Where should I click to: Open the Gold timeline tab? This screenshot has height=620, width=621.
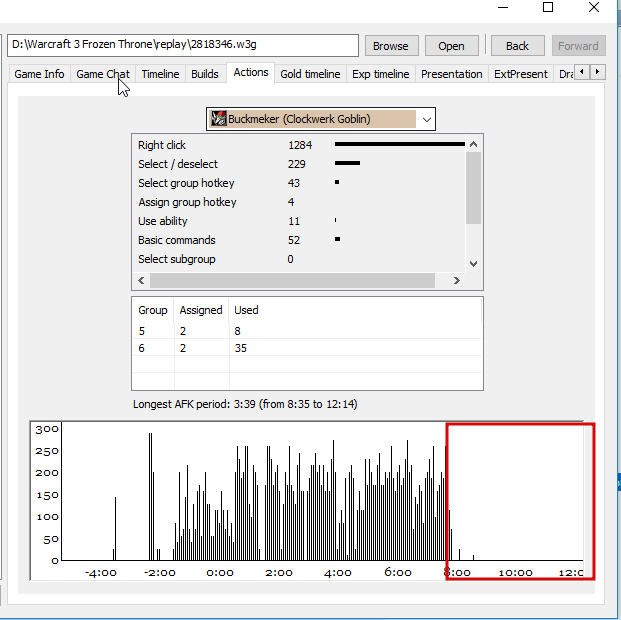310,74
